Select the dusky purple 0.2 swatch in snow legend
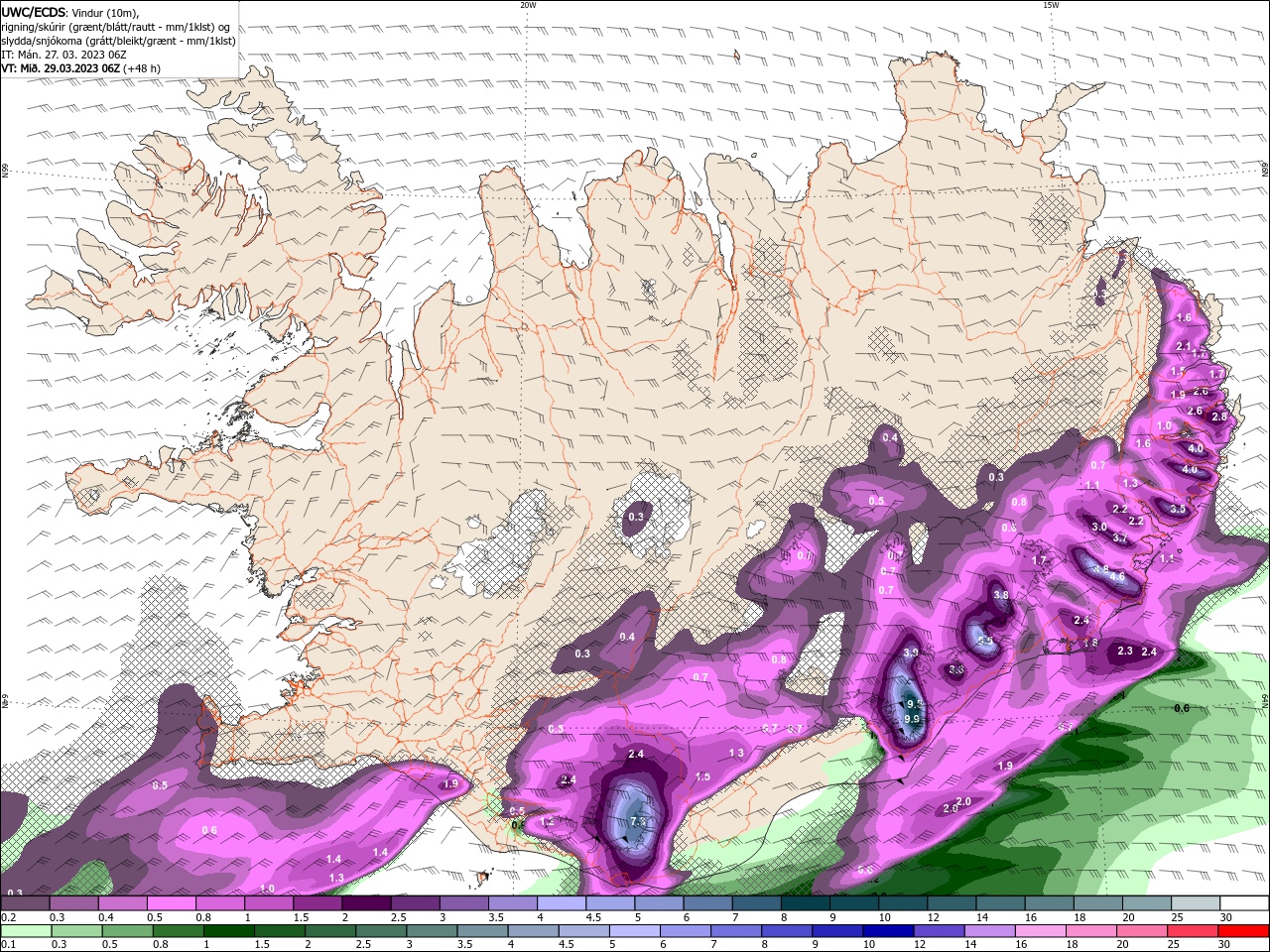 (25, 903)
